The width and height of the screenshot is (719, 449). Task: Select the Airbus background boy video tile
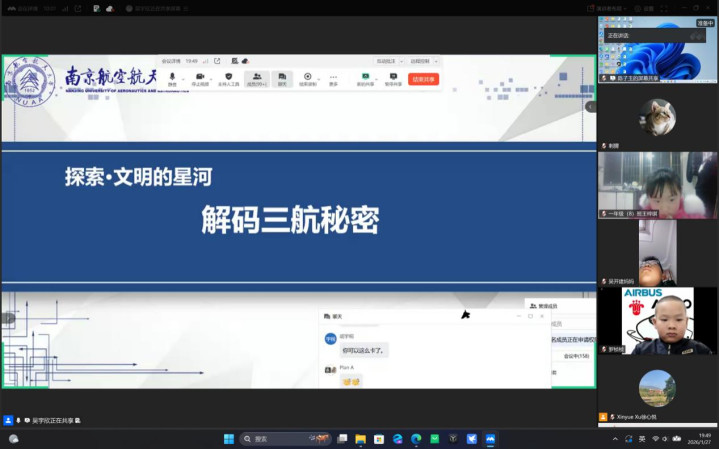point(657,321)
